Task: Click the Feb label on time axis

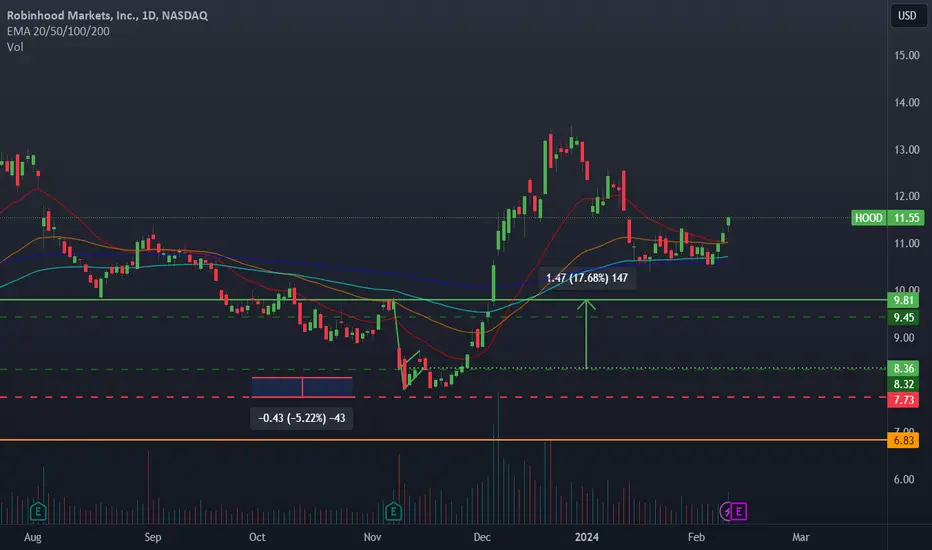Action: click(697, 538)
